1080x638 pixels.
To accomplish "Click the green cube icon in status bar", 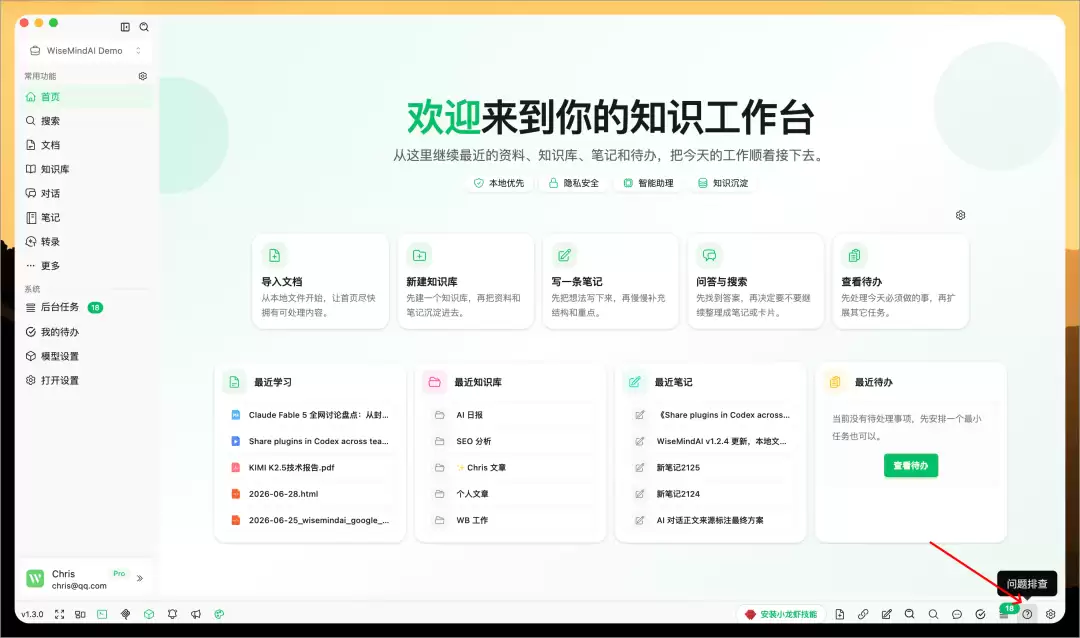I will 149,614.
